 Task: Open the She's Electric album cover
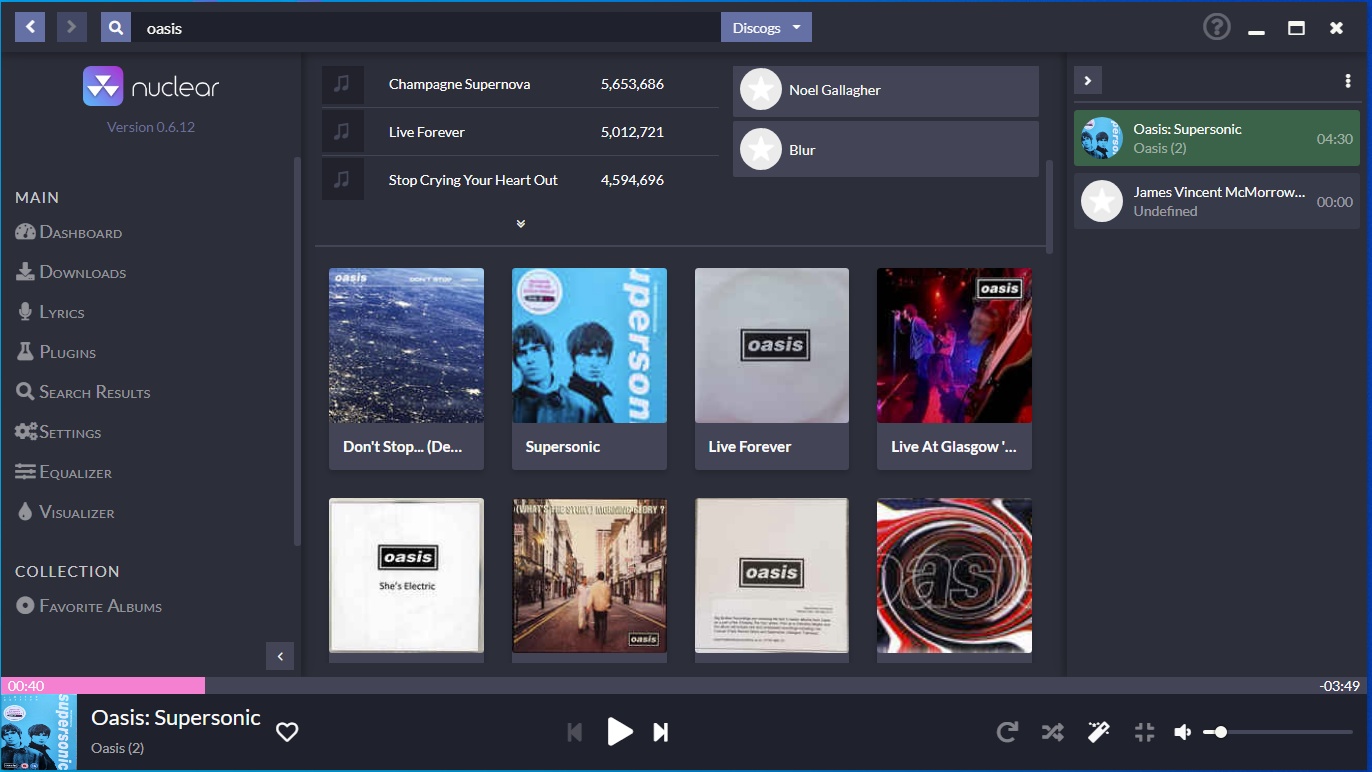point(406,576)
